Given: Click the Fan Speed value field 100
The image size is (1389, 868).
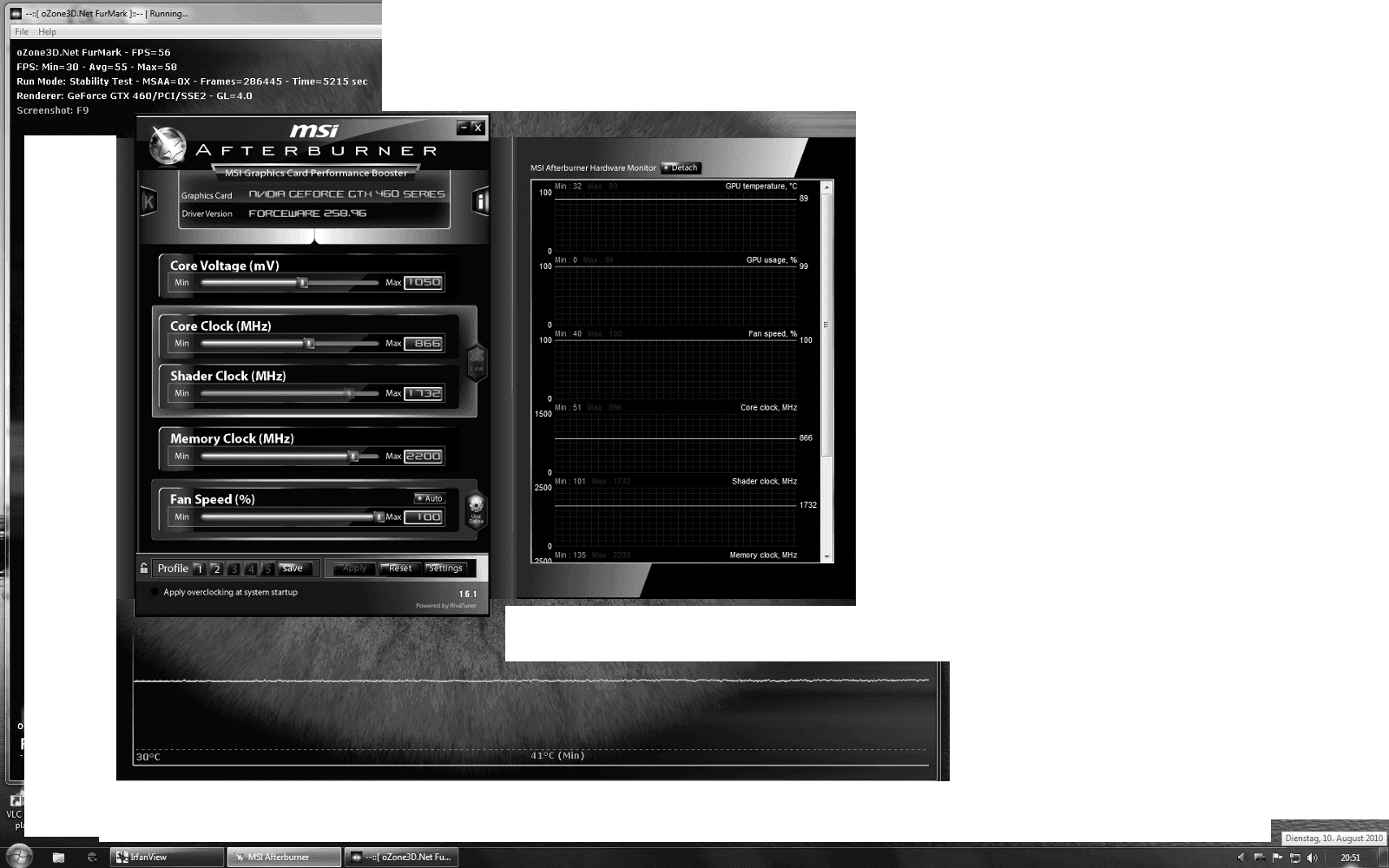Looking at the screenshot, I should [x=424, y=516].
